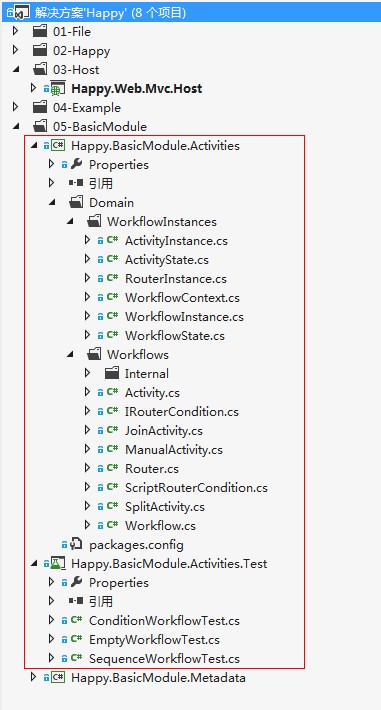Select the WorkflowState.cs file

pos(175,336)
